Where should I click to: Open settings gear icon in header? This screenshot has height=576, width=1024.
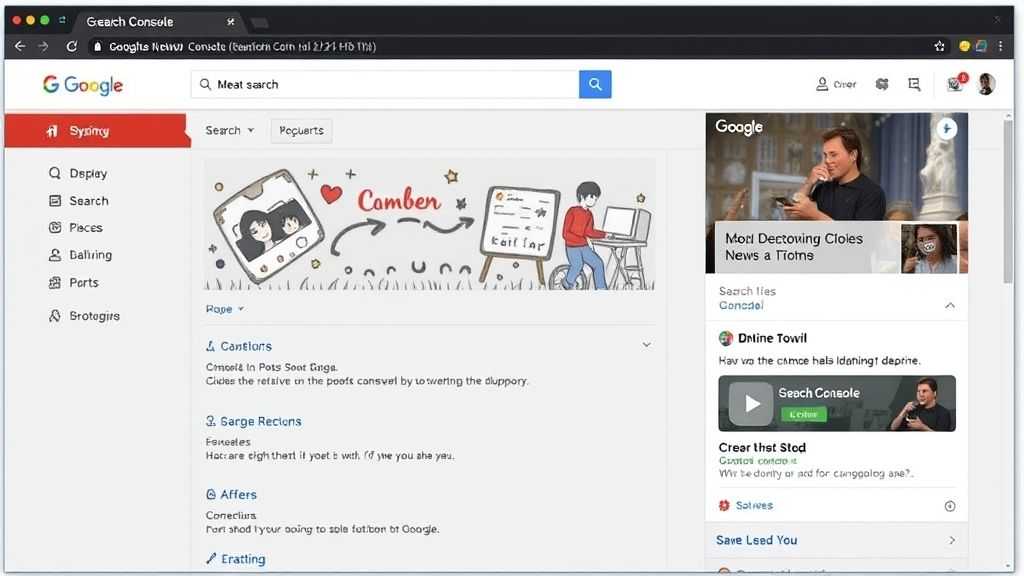tap(882, 84)
